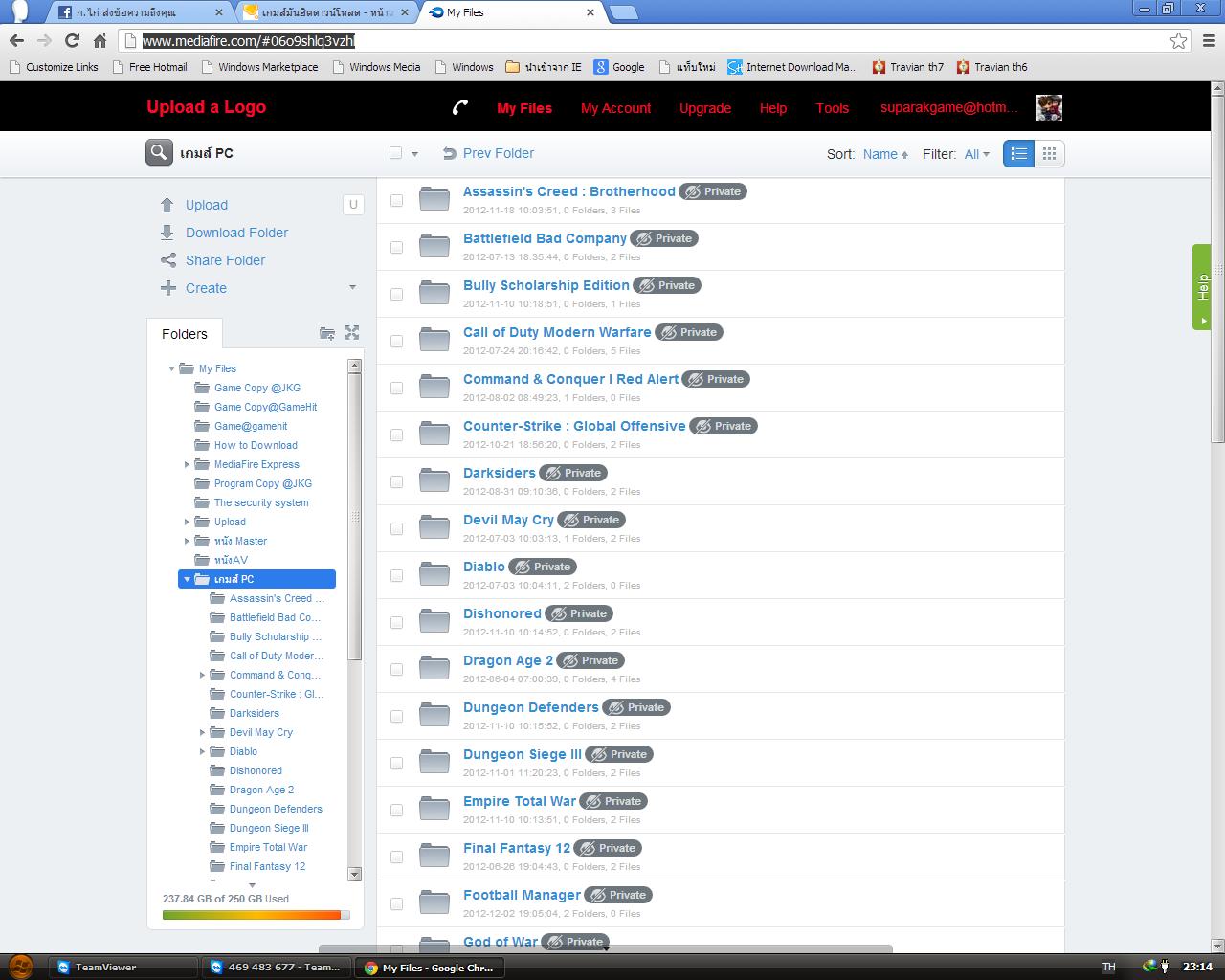Image resolution: width=1225 pixels, height=980 pixels.
Task: Bookmark this page with the star
Action: point(1179,40)
